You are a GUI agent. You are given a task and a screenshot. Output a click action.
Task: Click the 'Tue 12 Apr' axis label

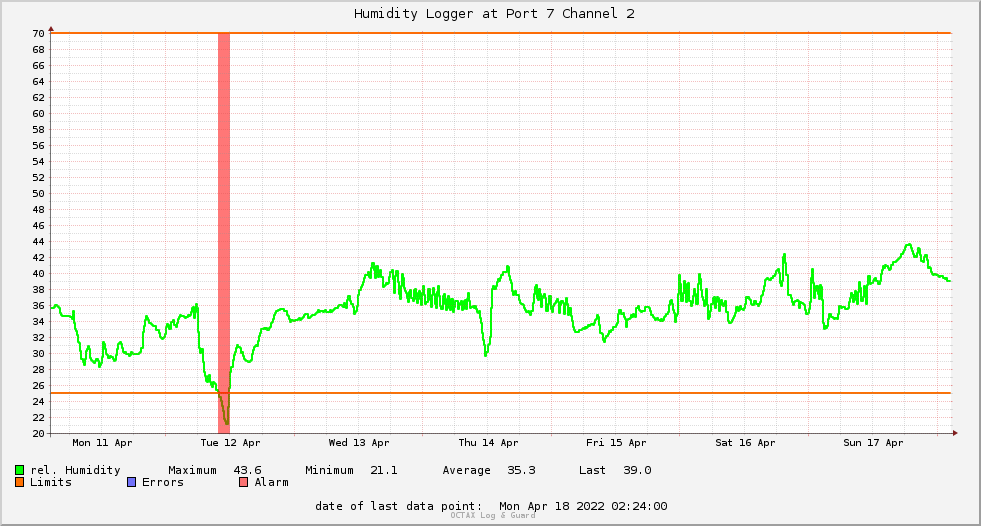[x=230, y=443]
